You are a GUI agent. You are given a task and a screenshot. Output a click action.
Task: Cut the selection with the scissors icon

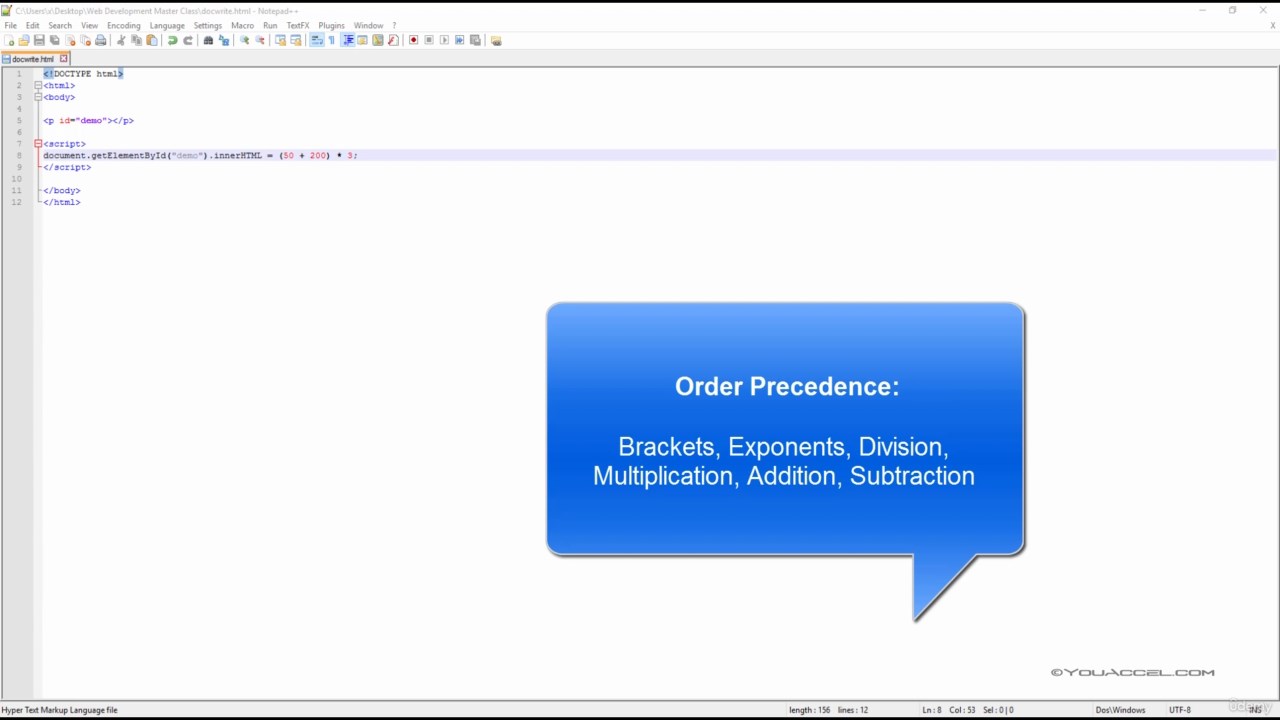121,40
